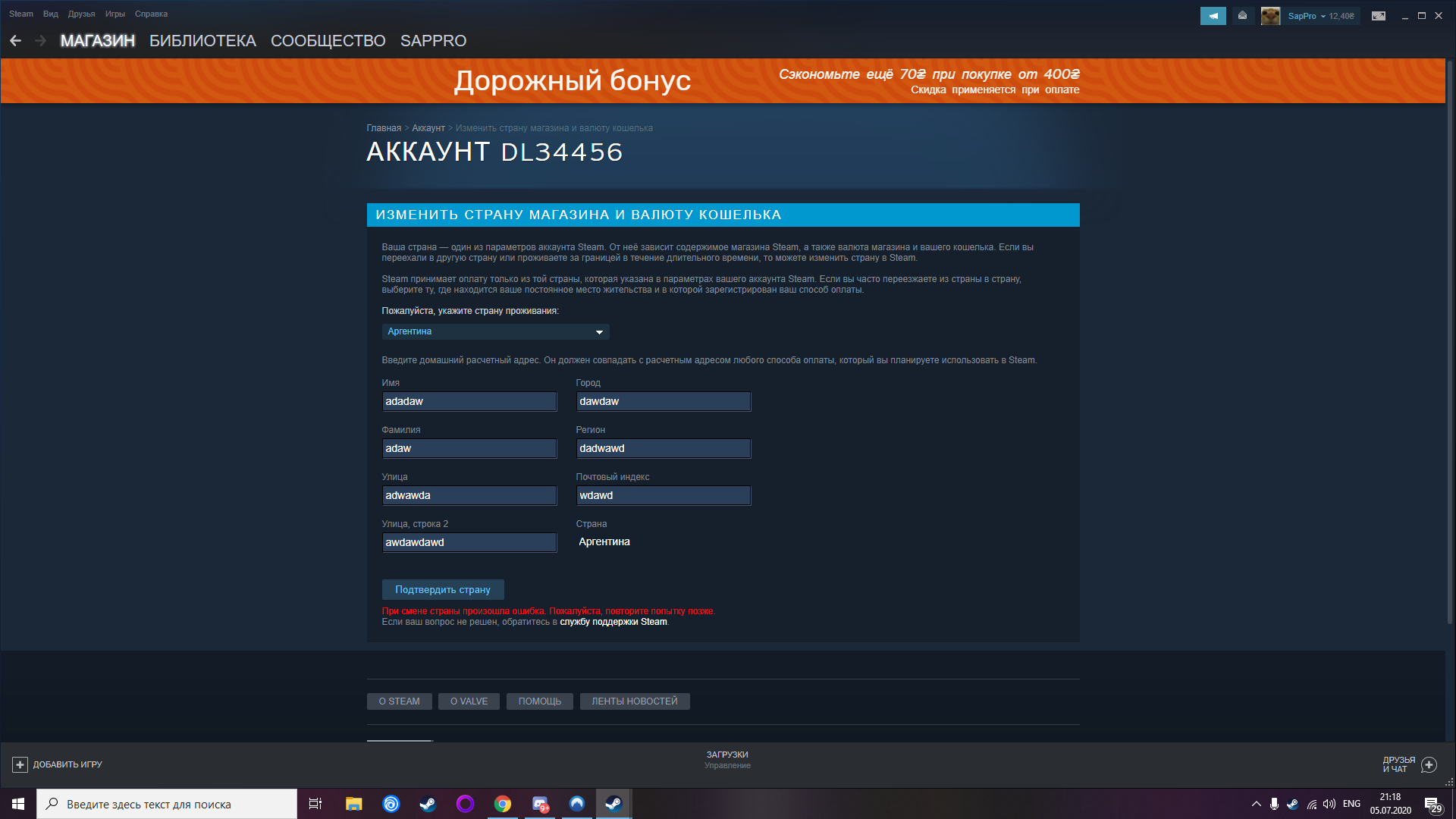Open File Explorer from the taskbar

click(x=354, y=804)
